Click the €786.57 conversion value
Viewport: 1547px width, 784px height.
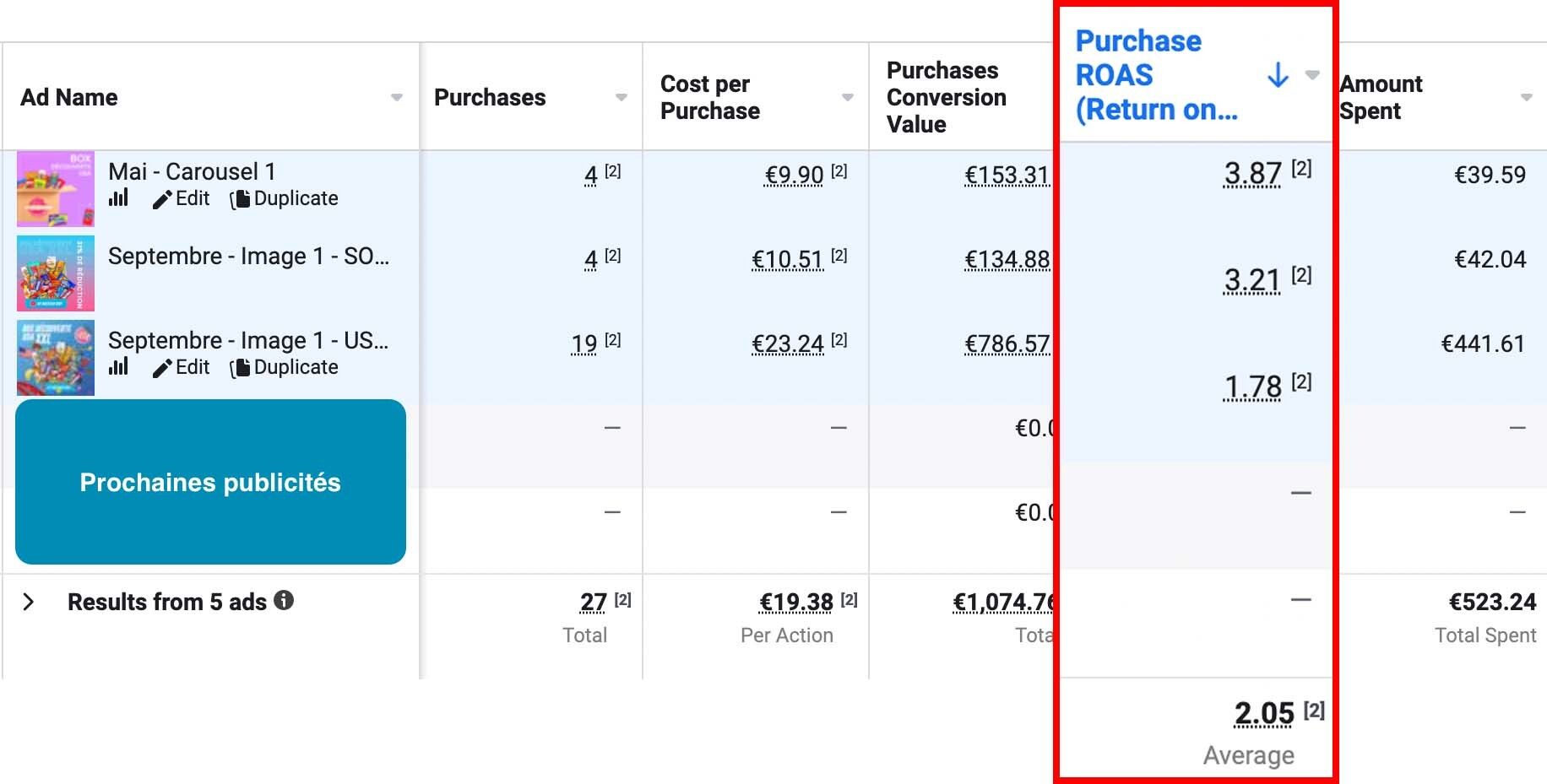(1007, 344)
